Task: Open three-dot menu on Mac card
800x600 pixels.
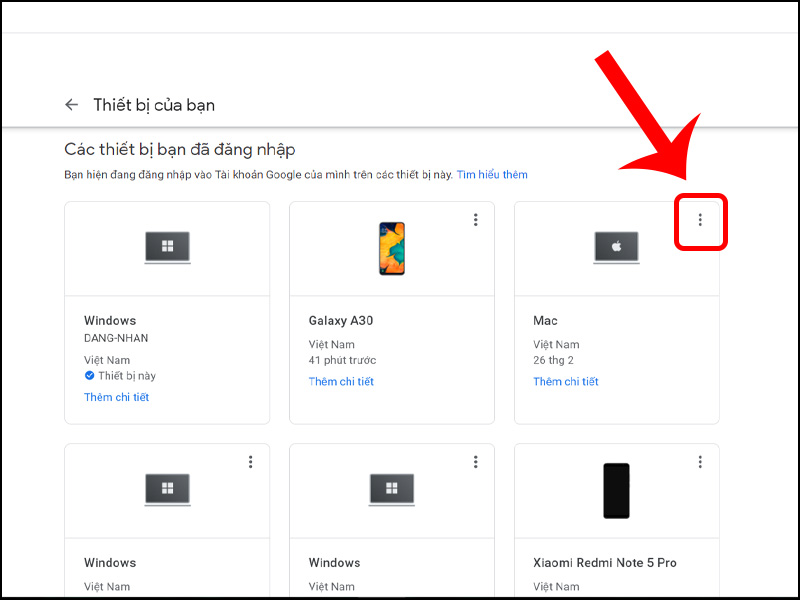Action: [700, 220]
